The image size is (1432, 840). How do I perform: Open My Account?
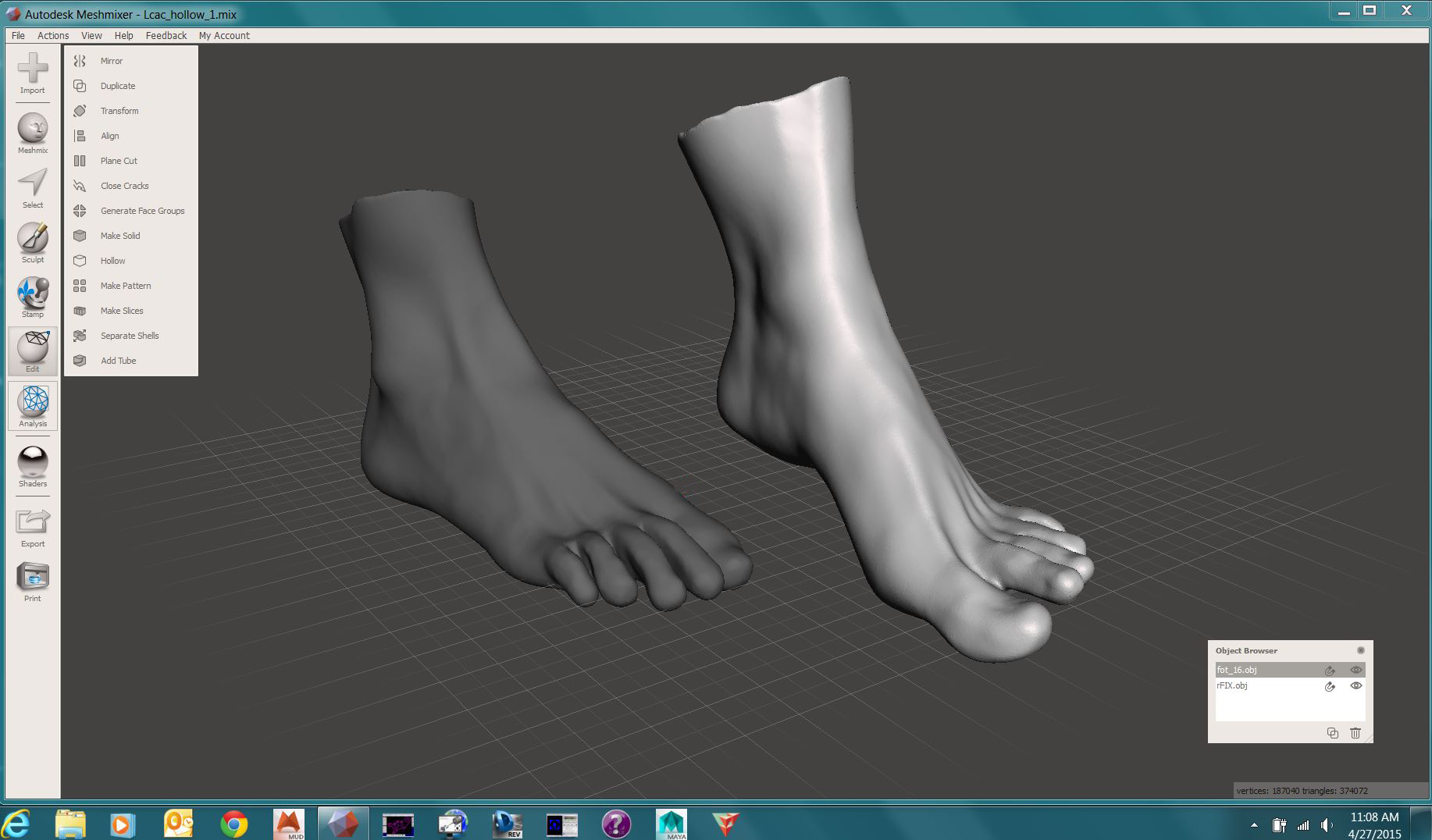coord(224,35)
